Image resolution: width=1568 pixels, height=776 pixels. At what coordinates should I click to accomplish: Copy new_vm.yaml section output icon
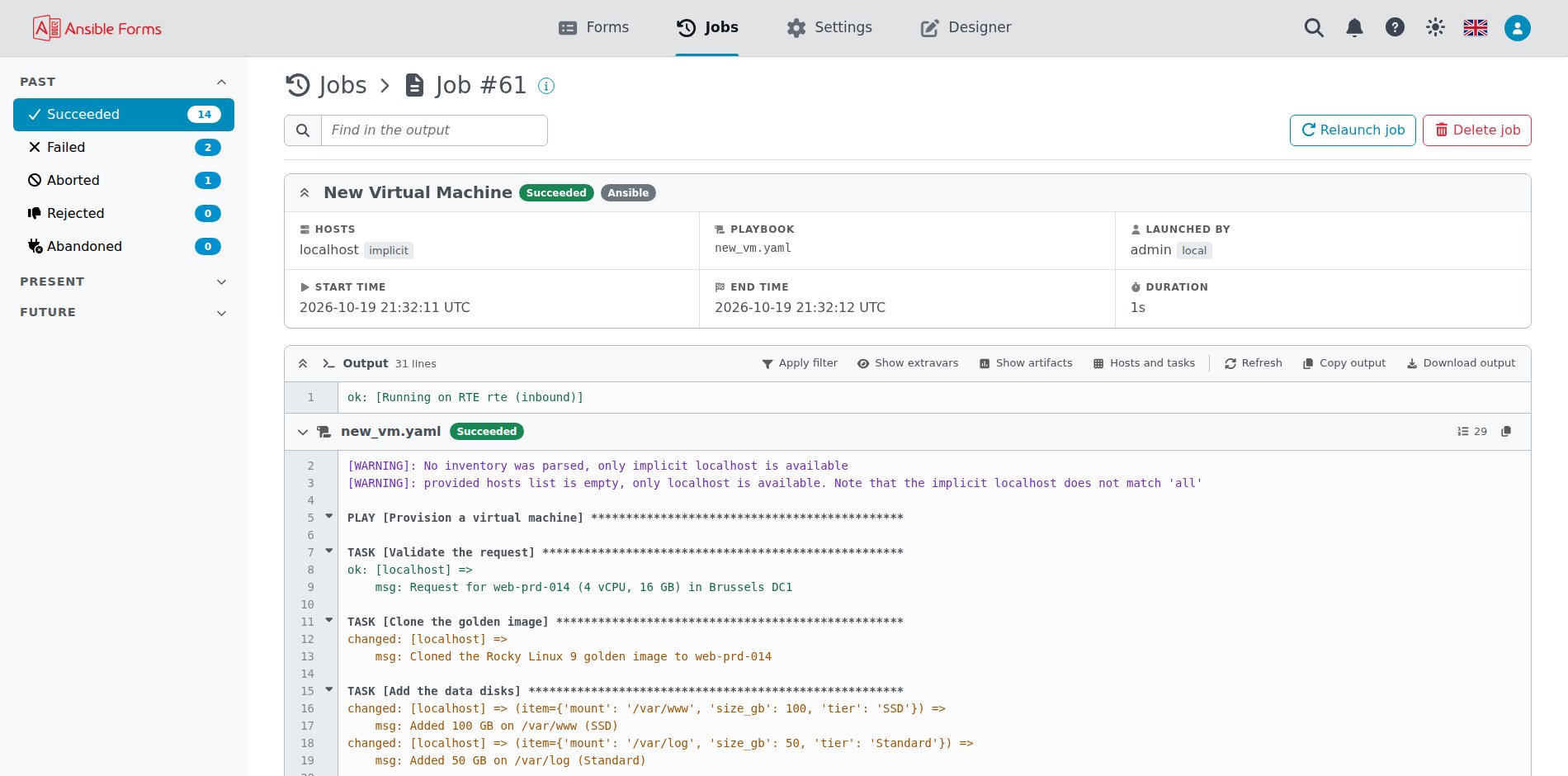(x=1506, y=432)
